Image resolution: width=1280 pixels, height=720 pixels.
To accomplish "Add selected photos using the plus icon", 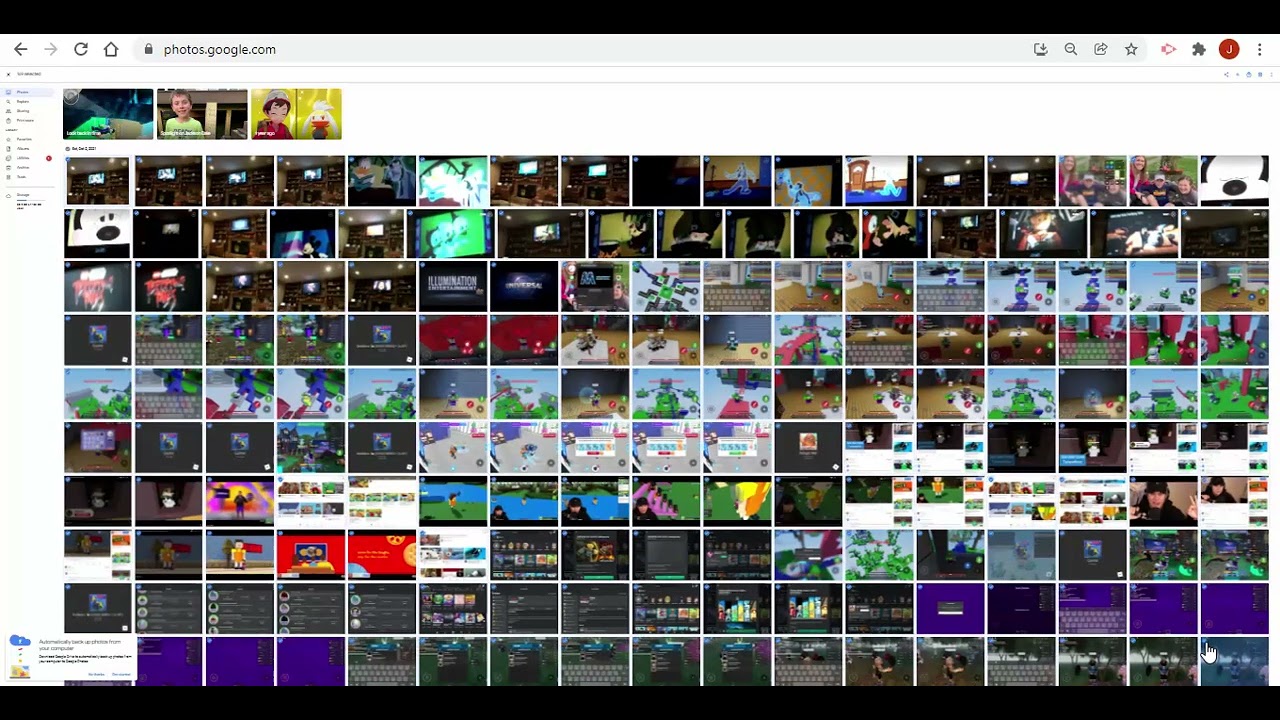I will [x=1238, y=74].
